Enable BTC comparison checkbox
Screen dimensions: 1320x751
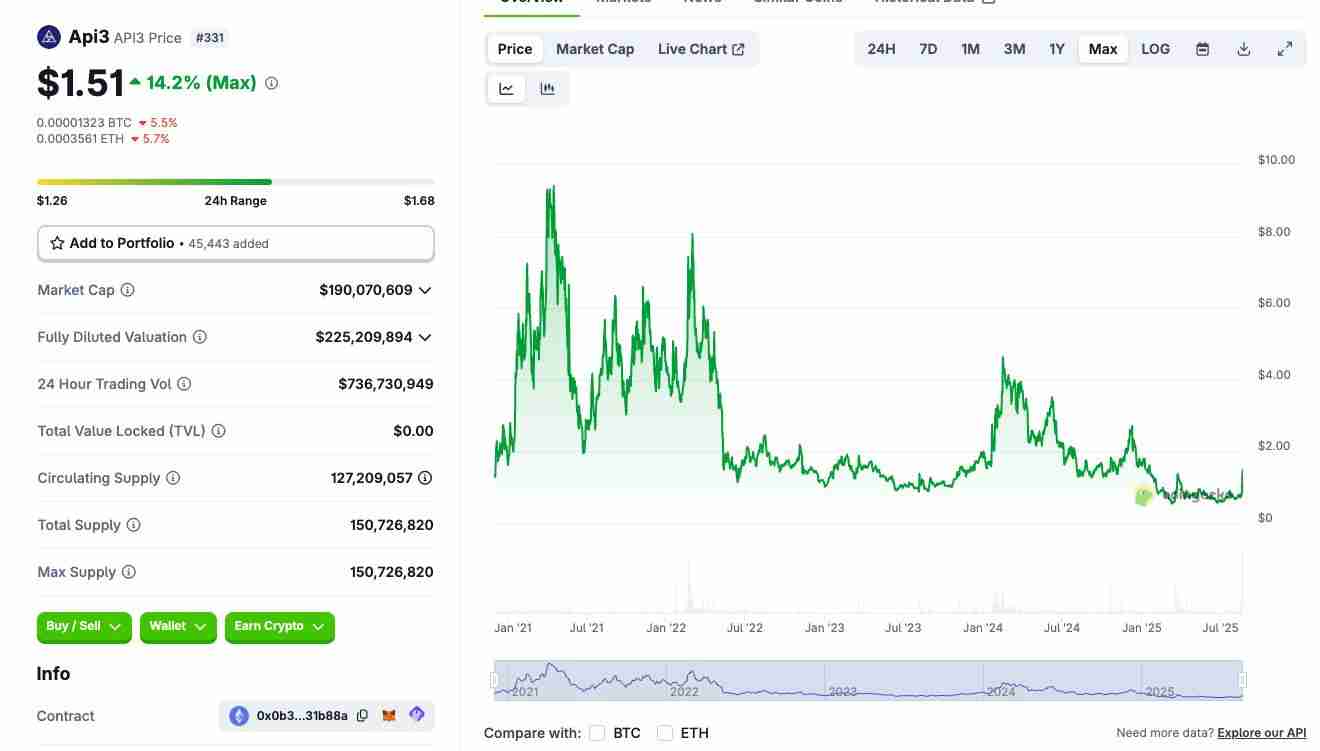pos(597,733)
